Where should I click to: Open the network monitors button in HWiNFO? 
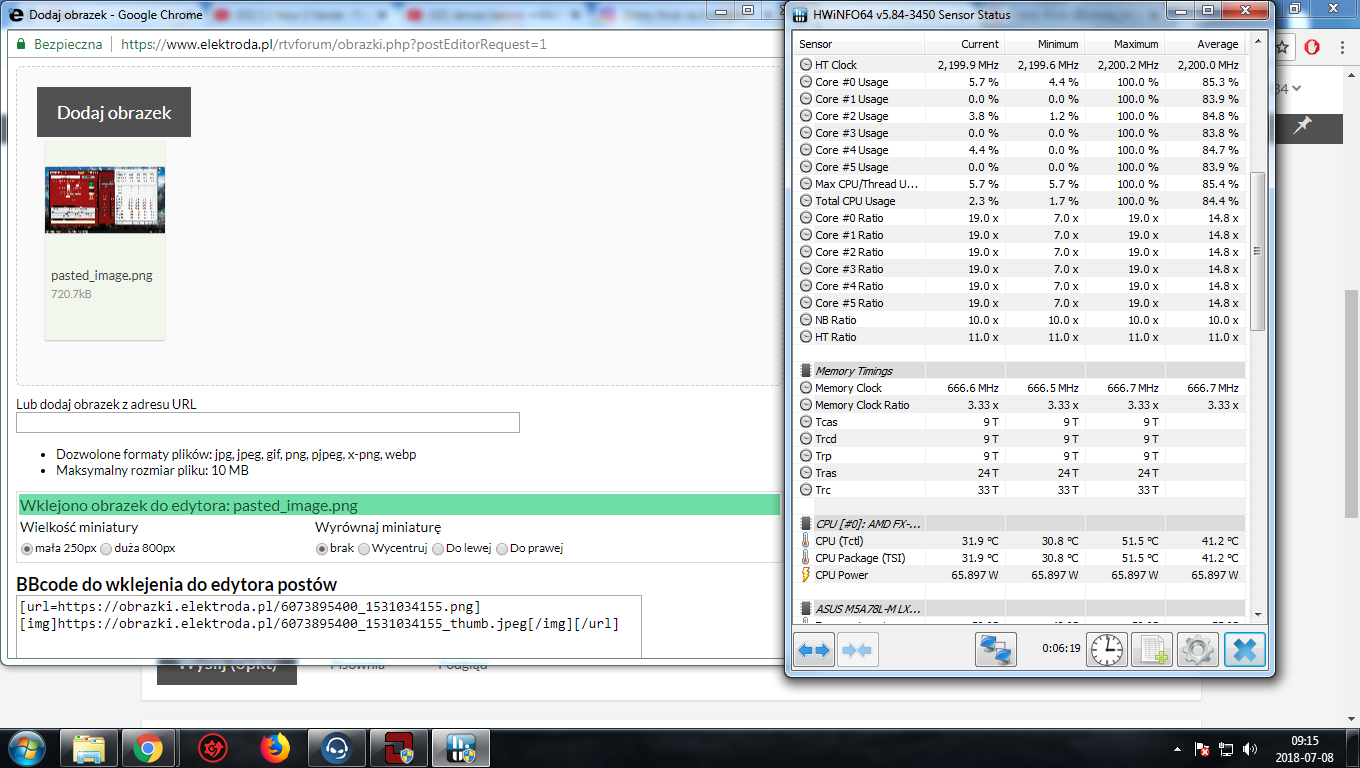(995, 650)
